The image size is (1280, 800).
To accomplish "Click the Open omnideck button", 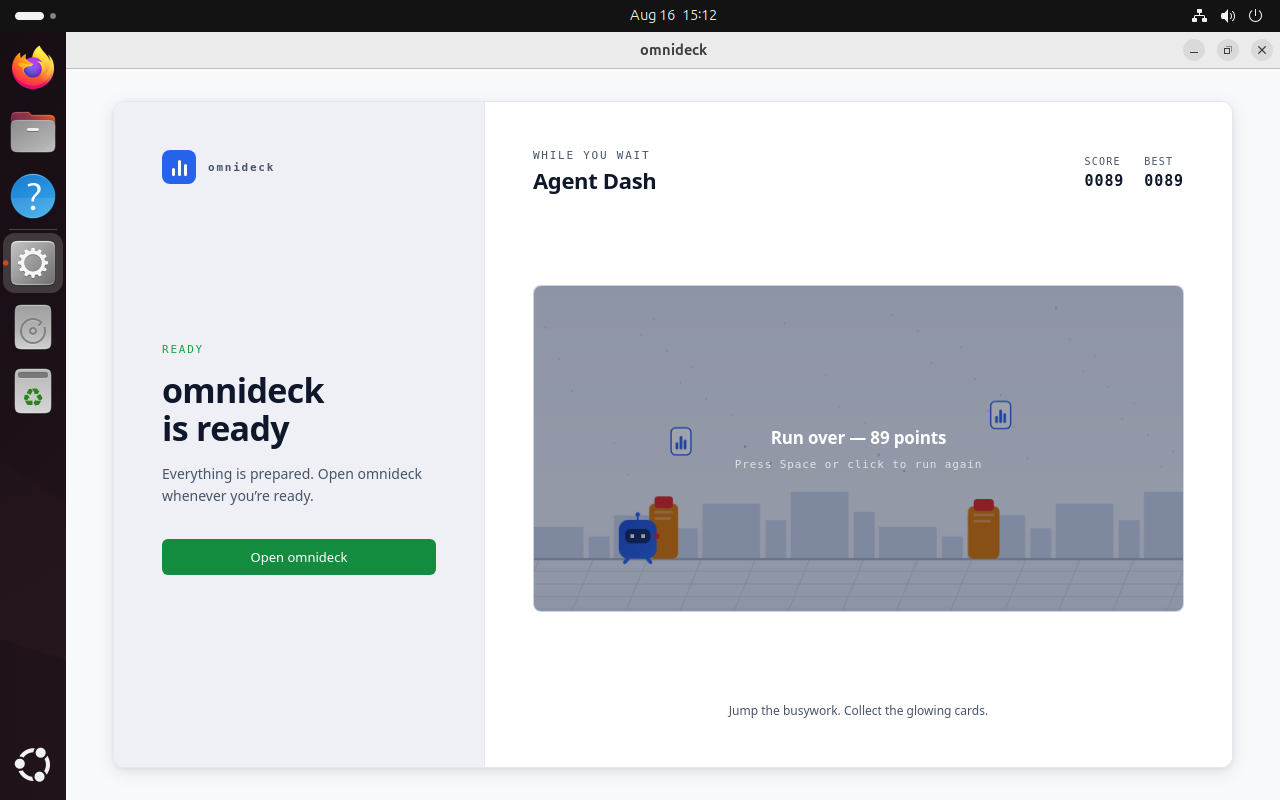I will tap(299, 557).
